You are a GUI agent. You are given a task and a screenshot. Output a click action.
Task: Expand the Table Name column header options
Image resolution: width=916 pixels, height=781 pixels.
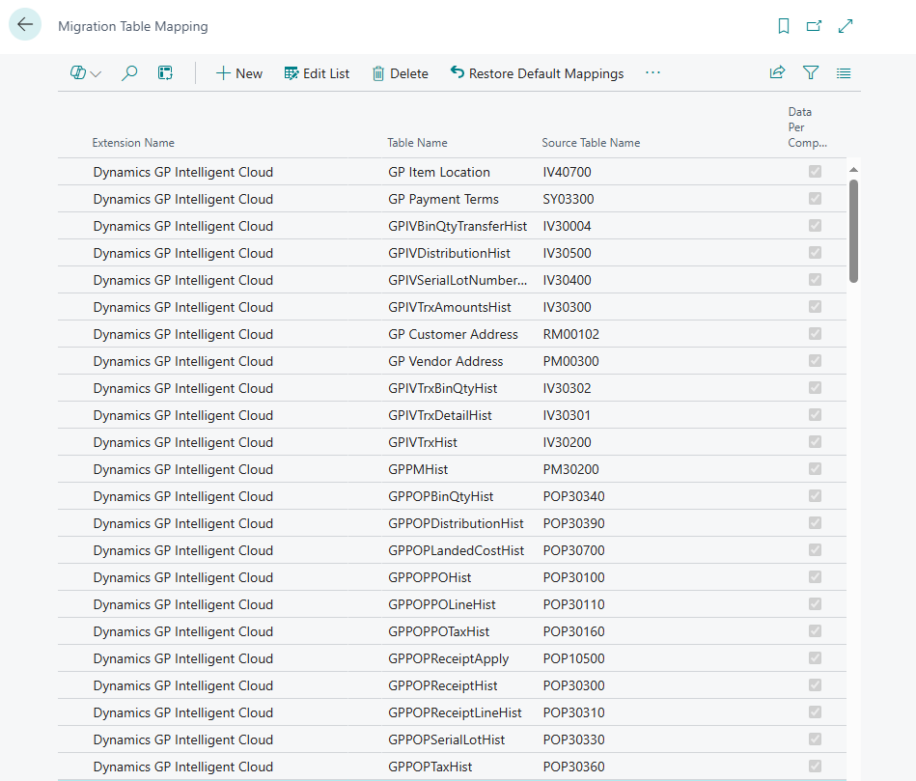click(417, 143)
